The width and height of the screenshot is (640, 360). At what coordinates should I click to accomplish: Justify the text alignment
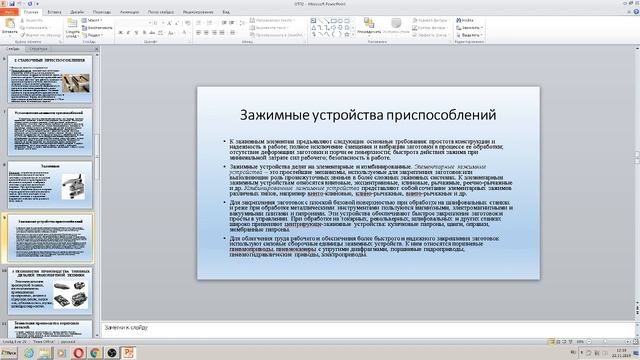pyautogui.click(x=222, y=33)
